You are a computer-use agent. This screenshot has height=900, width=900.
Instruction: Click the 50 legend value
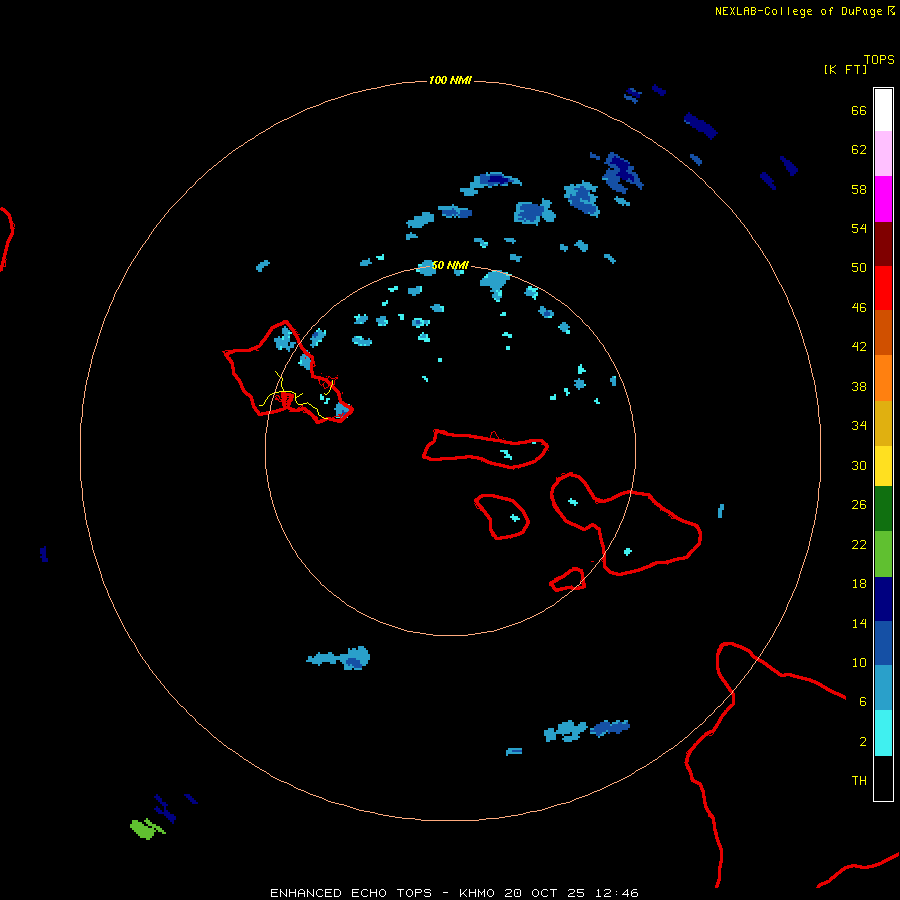tap(859, 268)
